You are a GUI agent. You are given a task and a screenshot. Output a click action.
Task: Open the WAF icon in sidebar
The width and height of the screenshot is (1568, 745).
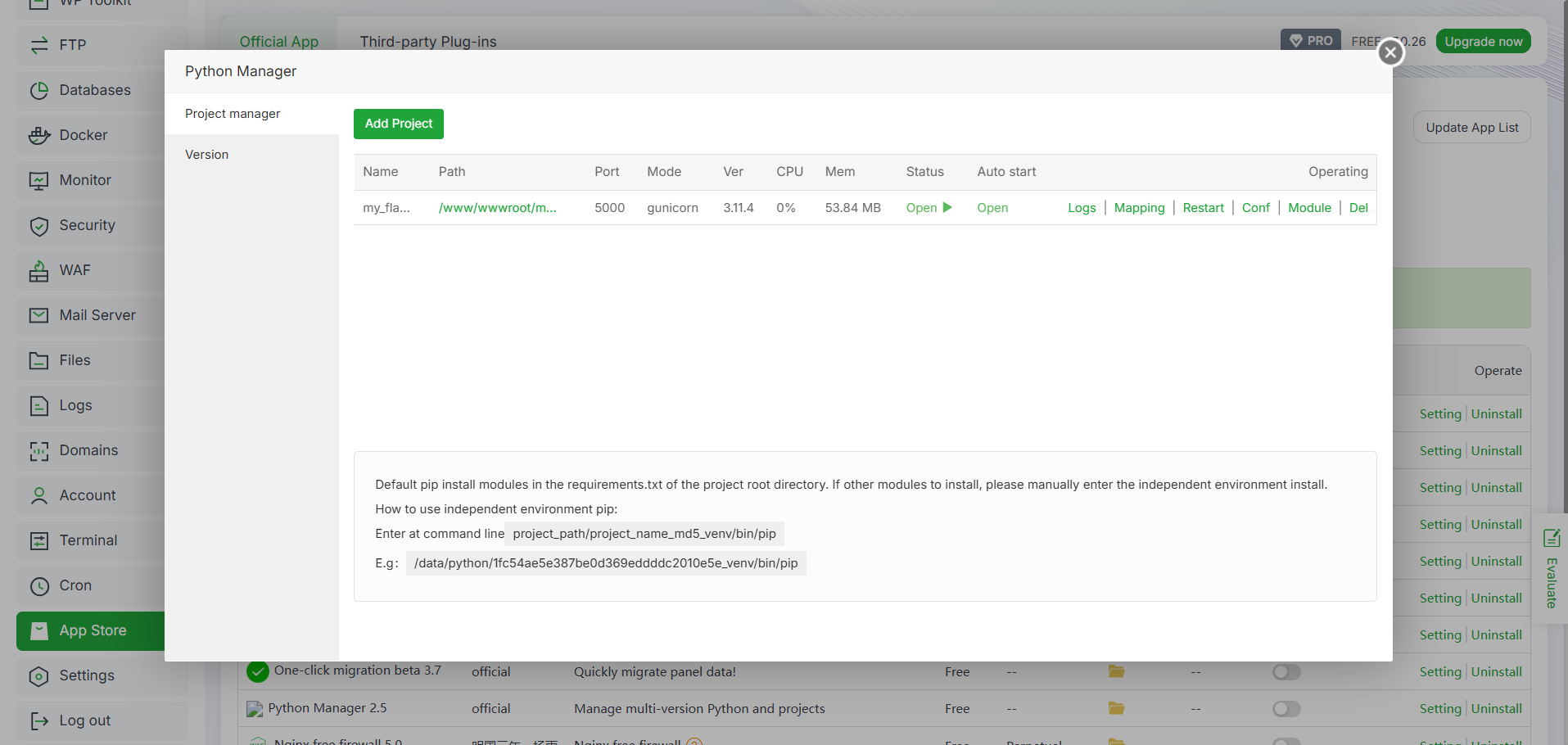point(39,271)
